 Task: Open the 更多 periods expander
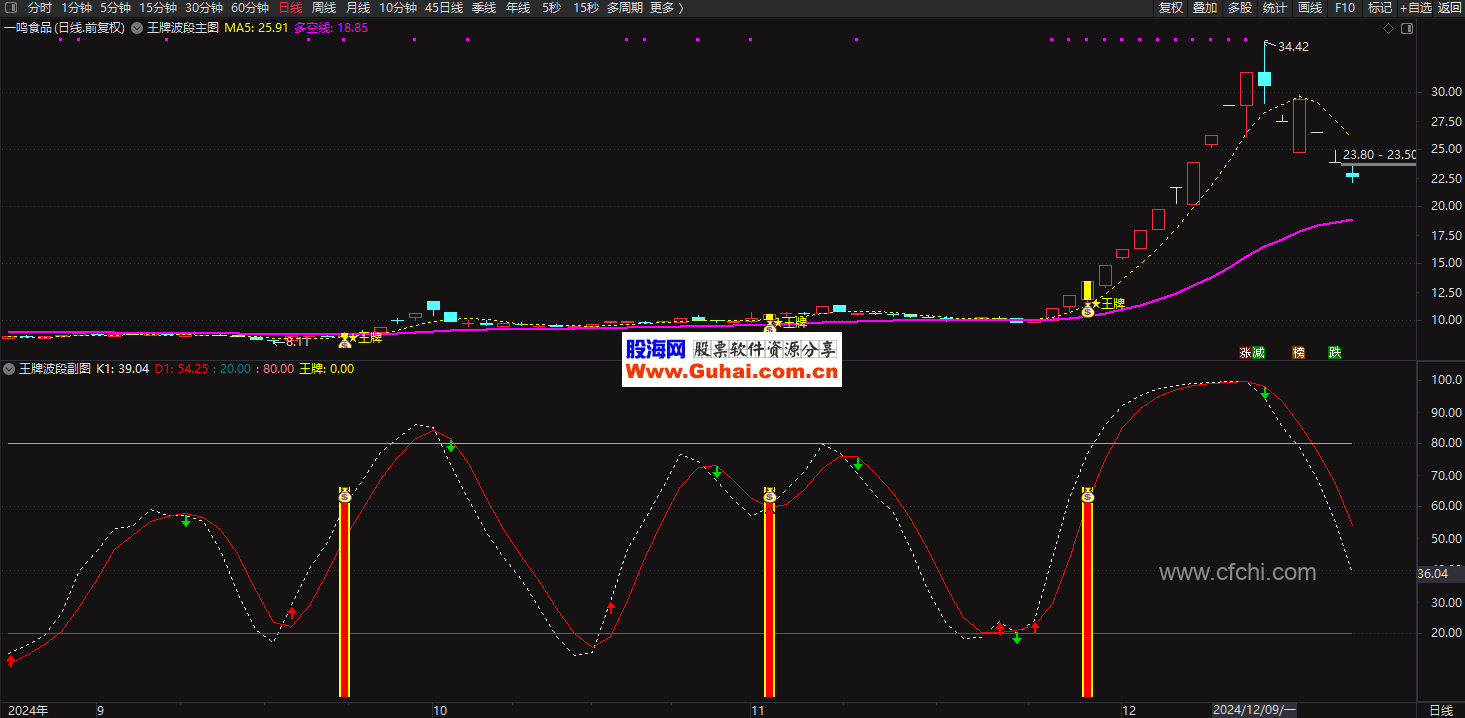click(x=666, y=8)
